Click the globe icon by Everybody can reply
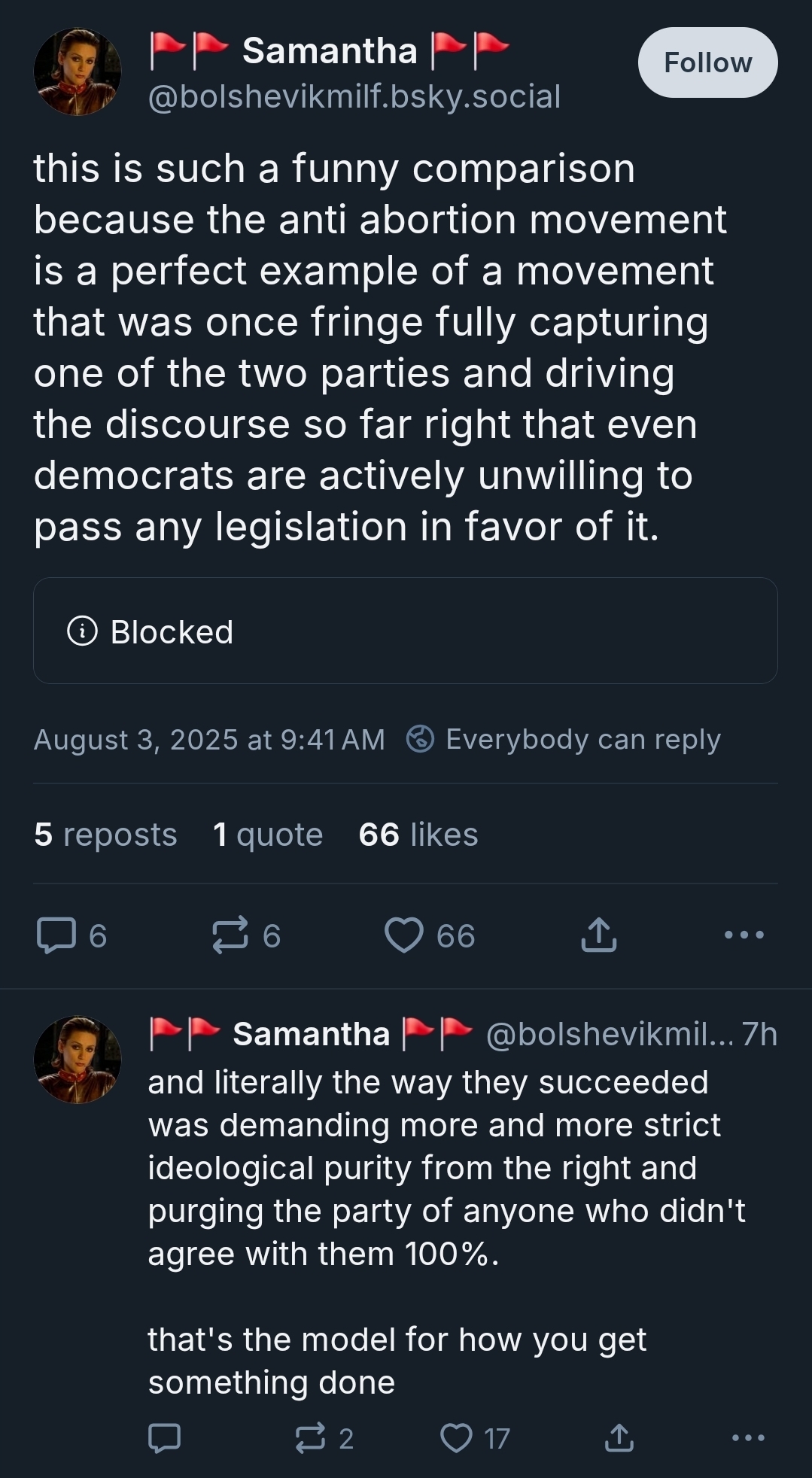This screenshot has width=812, height=1478. point(420,739)
